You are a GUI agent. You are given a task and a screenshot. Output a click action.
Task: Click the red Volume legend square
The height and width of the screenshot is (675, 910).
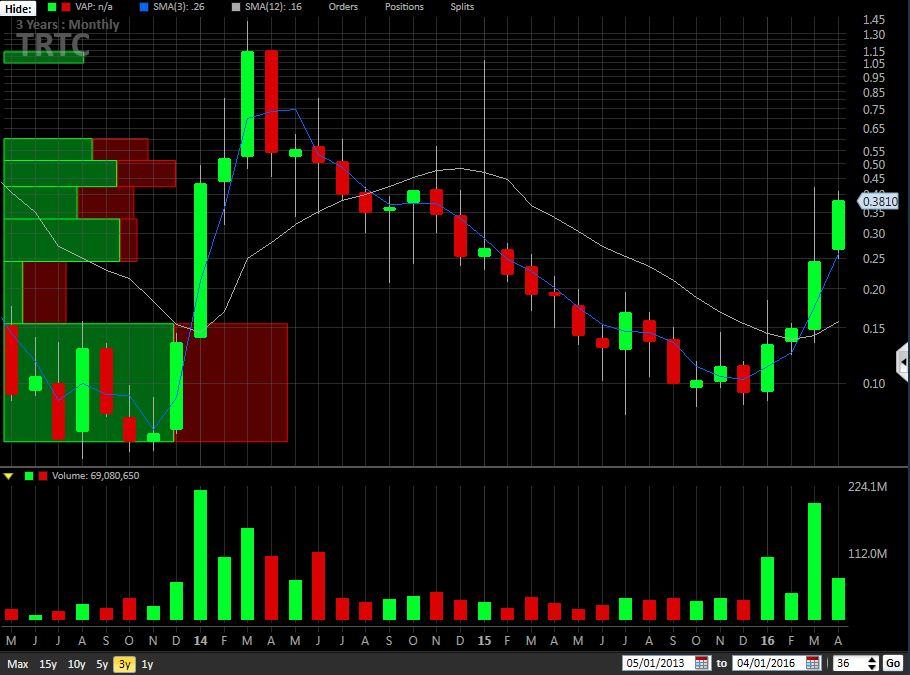point(42,476)
